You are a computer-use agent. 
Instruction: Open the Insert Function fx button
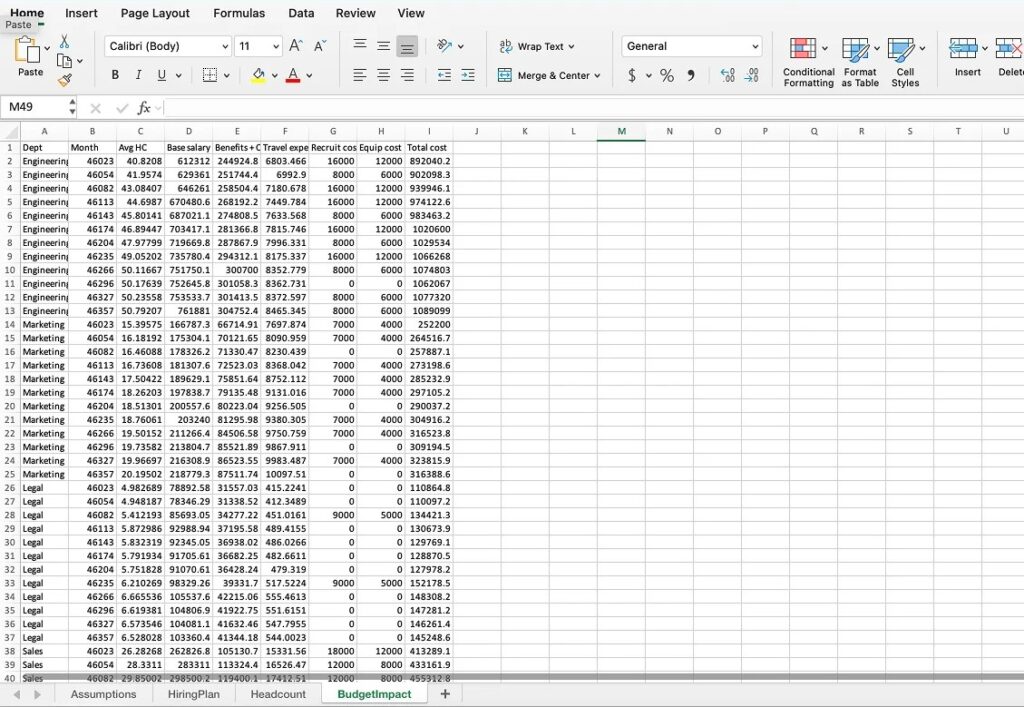click(x=144, y=108)
